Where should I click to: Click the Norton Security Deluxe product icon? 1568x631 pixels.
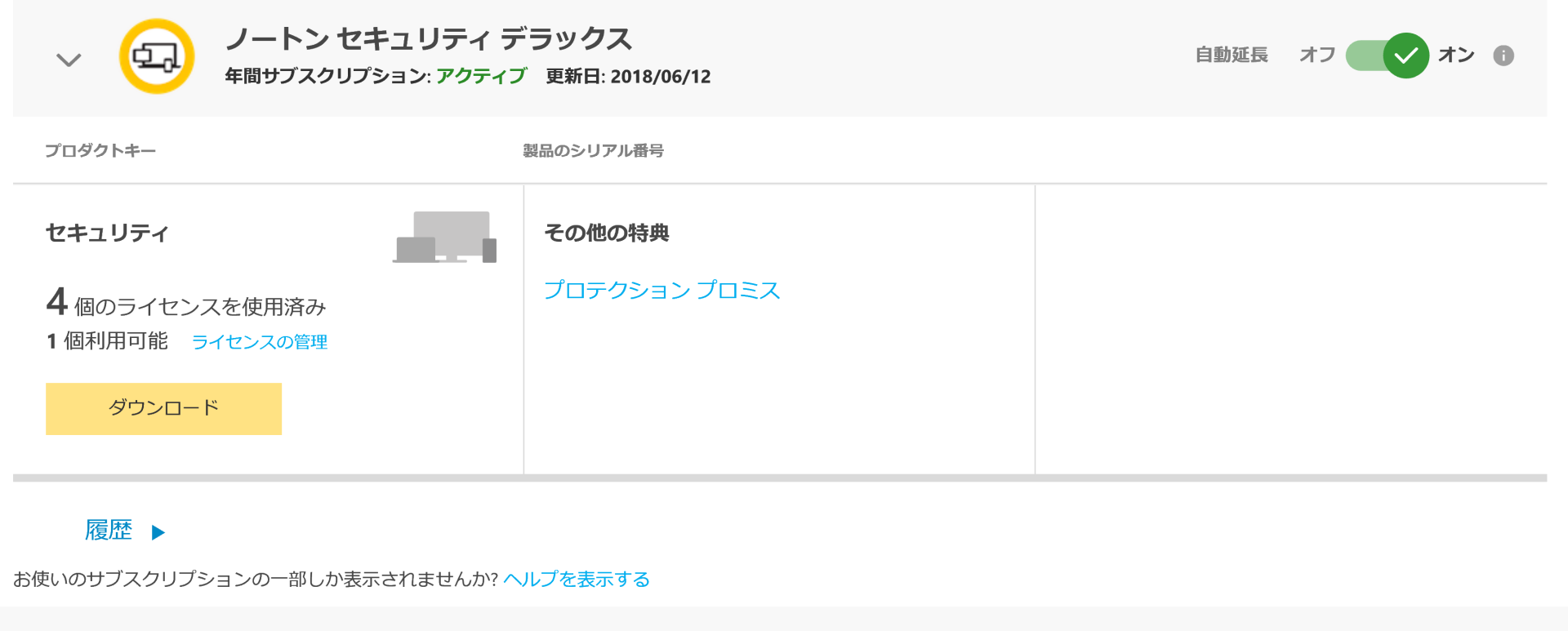tap(157, 56)
